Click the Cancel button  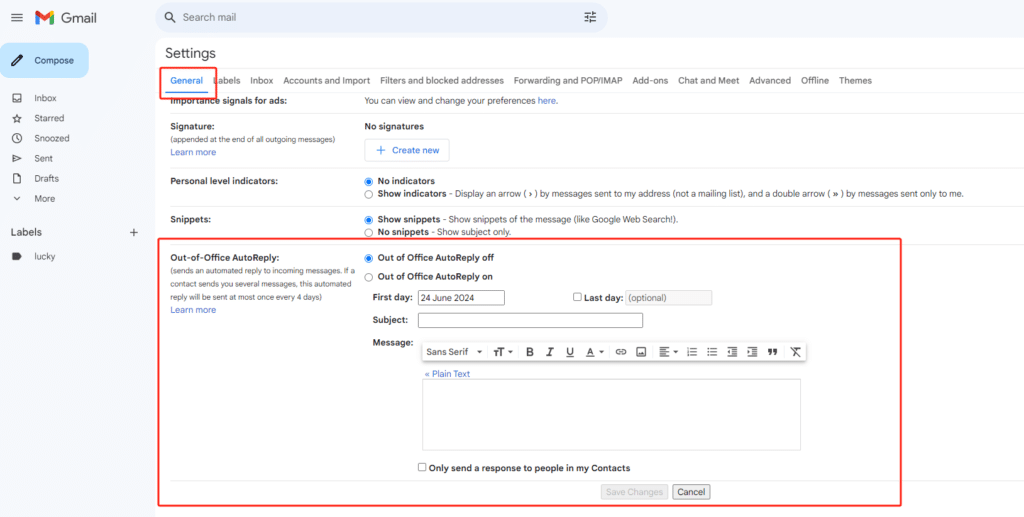tap(690, 492)
